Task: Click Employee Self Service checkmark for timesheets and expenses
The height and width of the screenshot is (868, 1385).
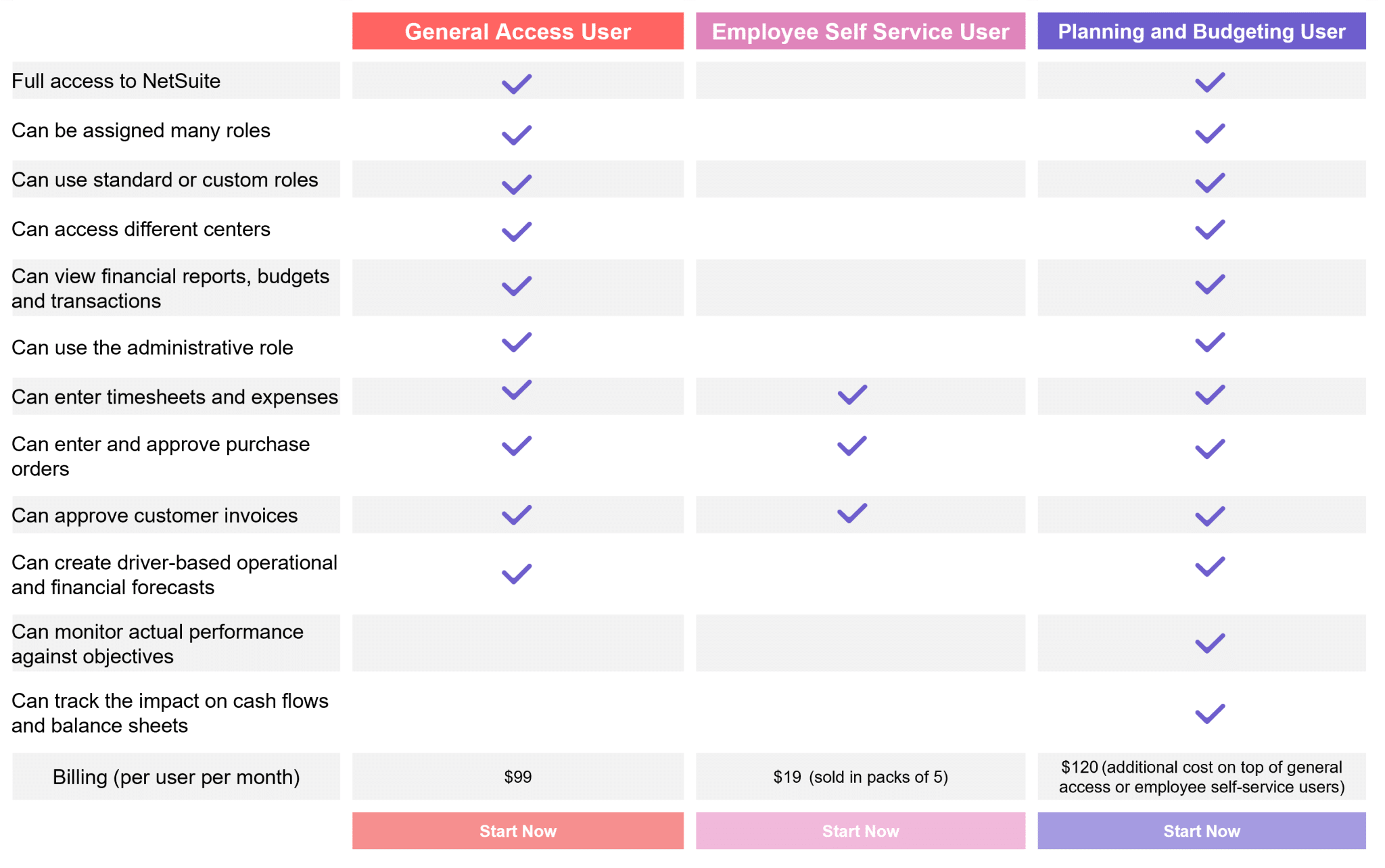Action: click(x=852, y=395)
